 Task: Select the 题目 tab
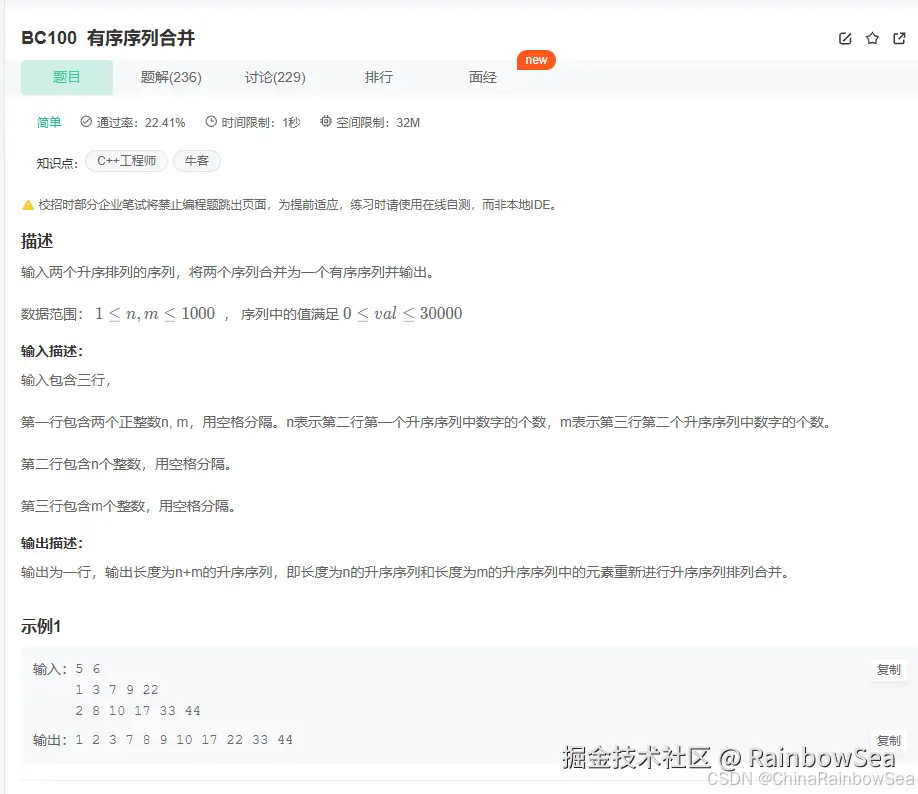[x=66, y=77]
